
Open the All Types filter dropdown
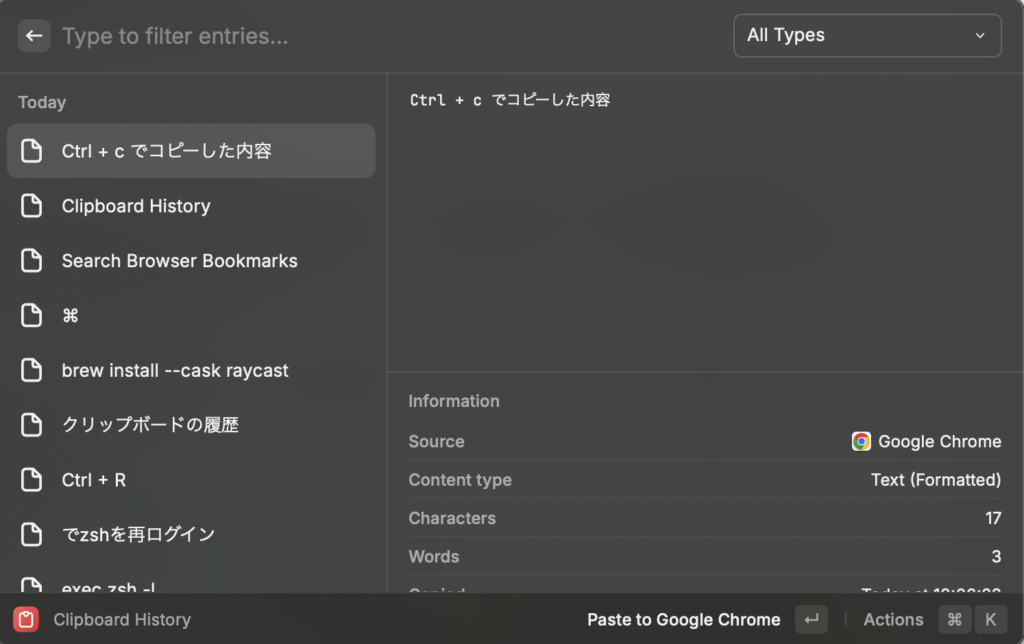click(866, 36)
